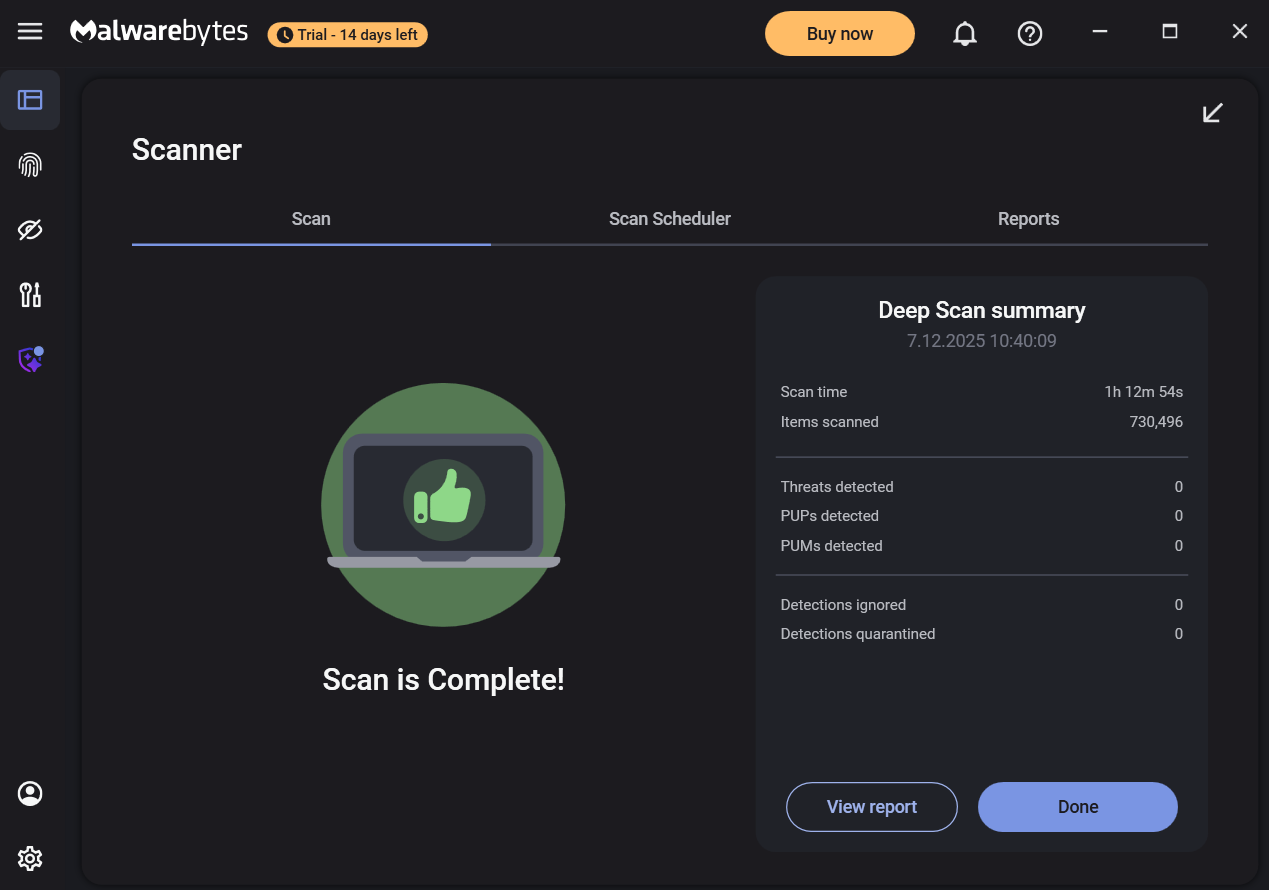This screenshot has height=890, width=1269.
Task: Maximize the Malwarebytes window
Action: (x=1170, y=32)
